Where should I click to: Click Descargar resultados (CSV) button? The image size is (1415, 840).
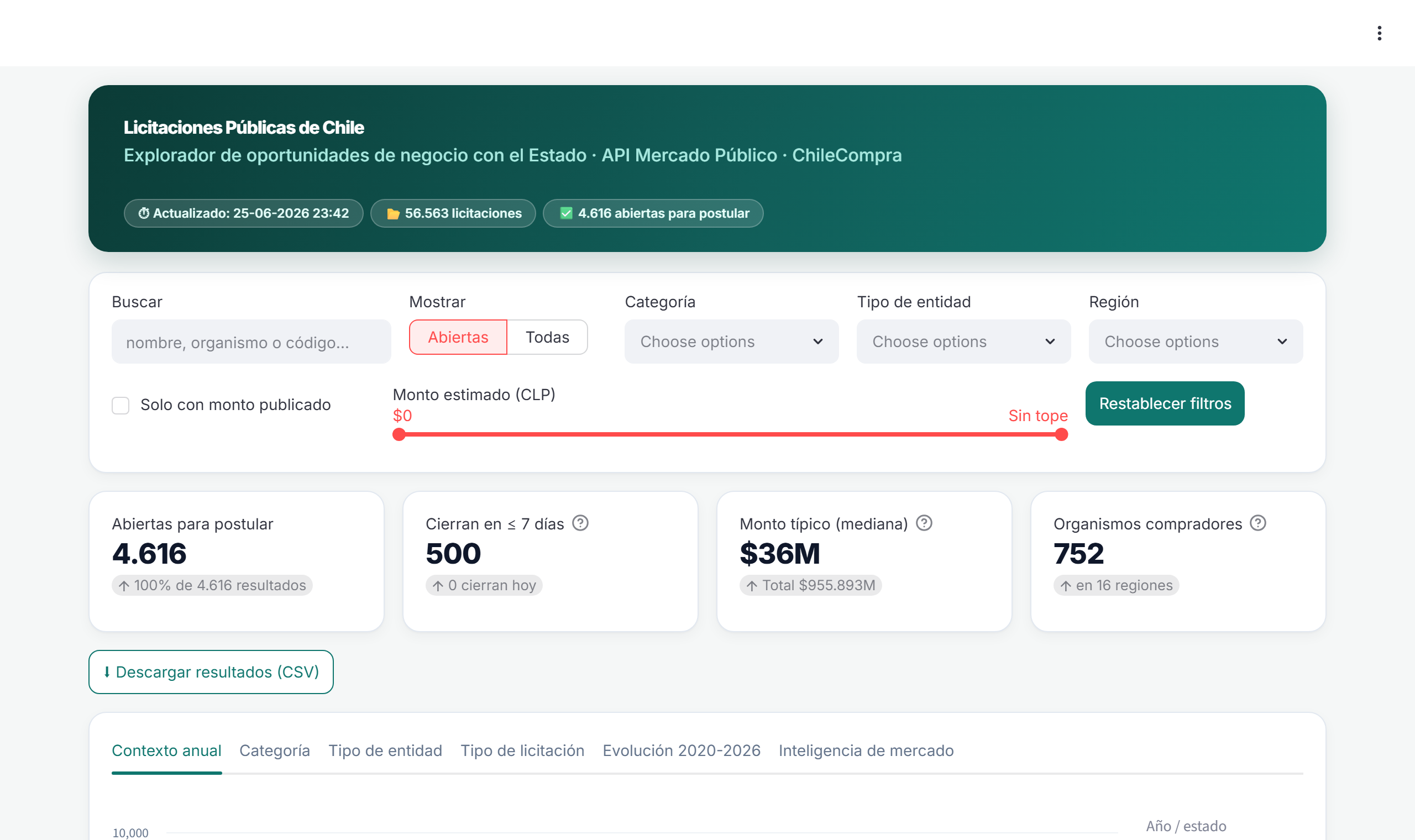tap(211, 672)
